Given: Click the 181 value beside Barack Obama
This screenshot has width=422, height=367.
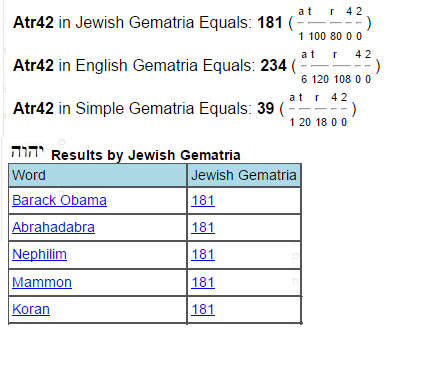Looking at the screenshot, I should click(203, 200).
